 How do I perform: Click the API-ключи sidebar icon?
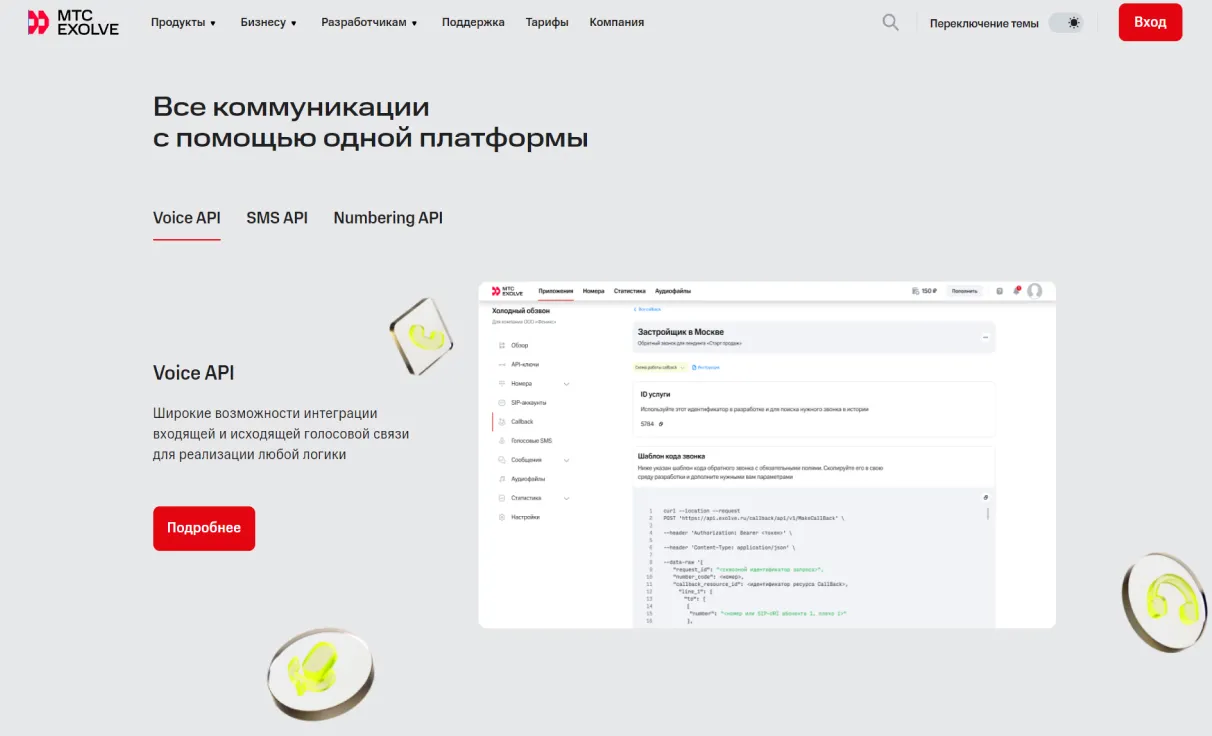pos(501,364)
